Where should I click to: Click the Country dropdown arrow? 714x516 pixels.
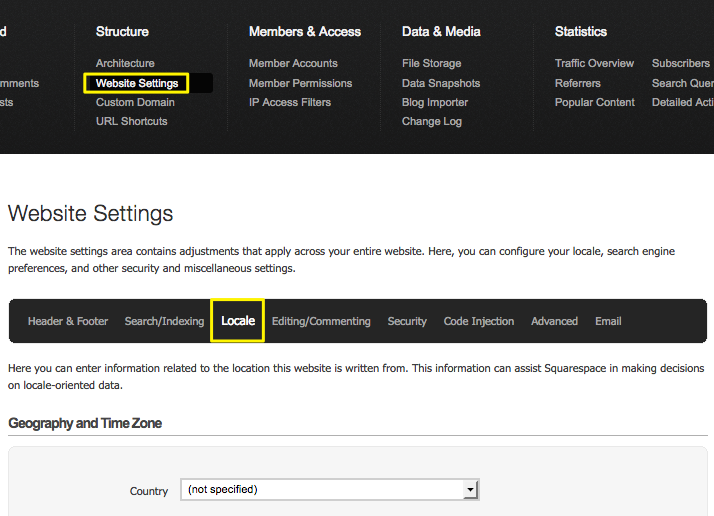coord(470,490)
